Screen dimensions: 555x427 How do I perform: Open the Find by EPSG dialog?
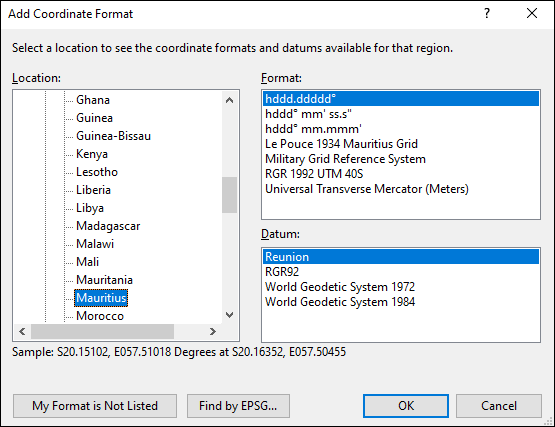coord(238,406)
